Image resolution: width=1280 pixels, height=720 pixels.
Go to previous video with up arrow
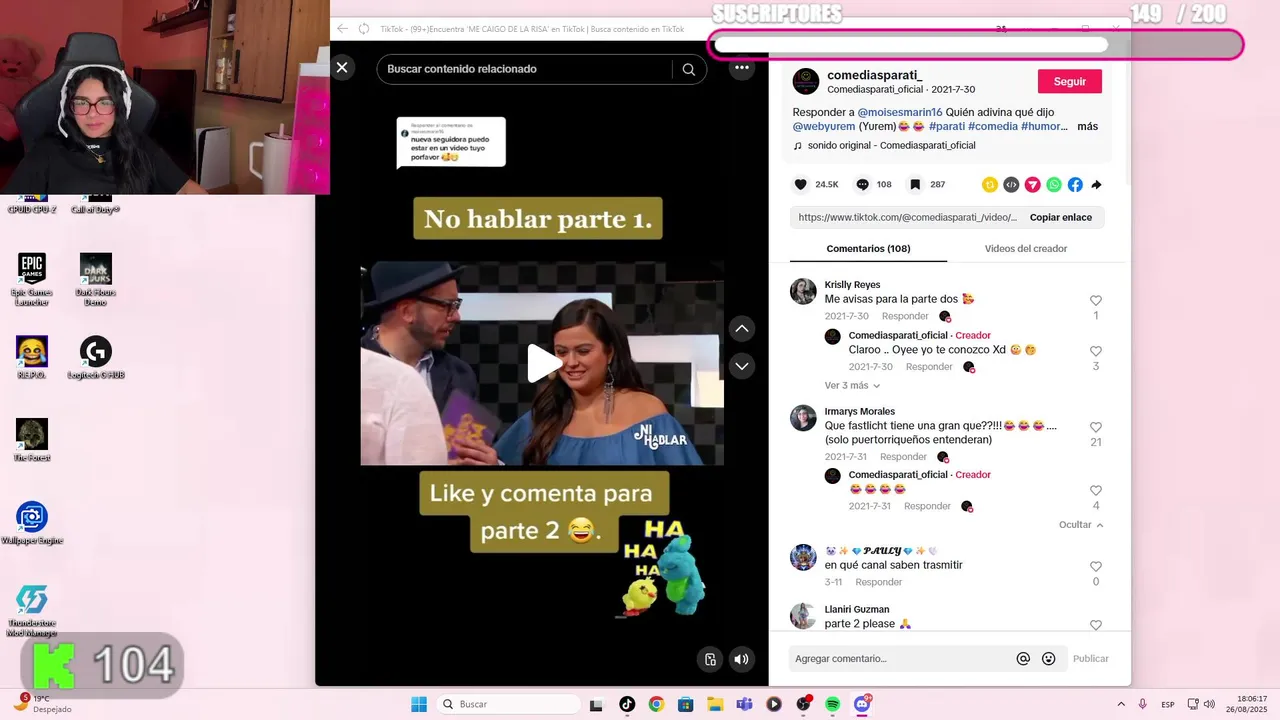point(741,329)
